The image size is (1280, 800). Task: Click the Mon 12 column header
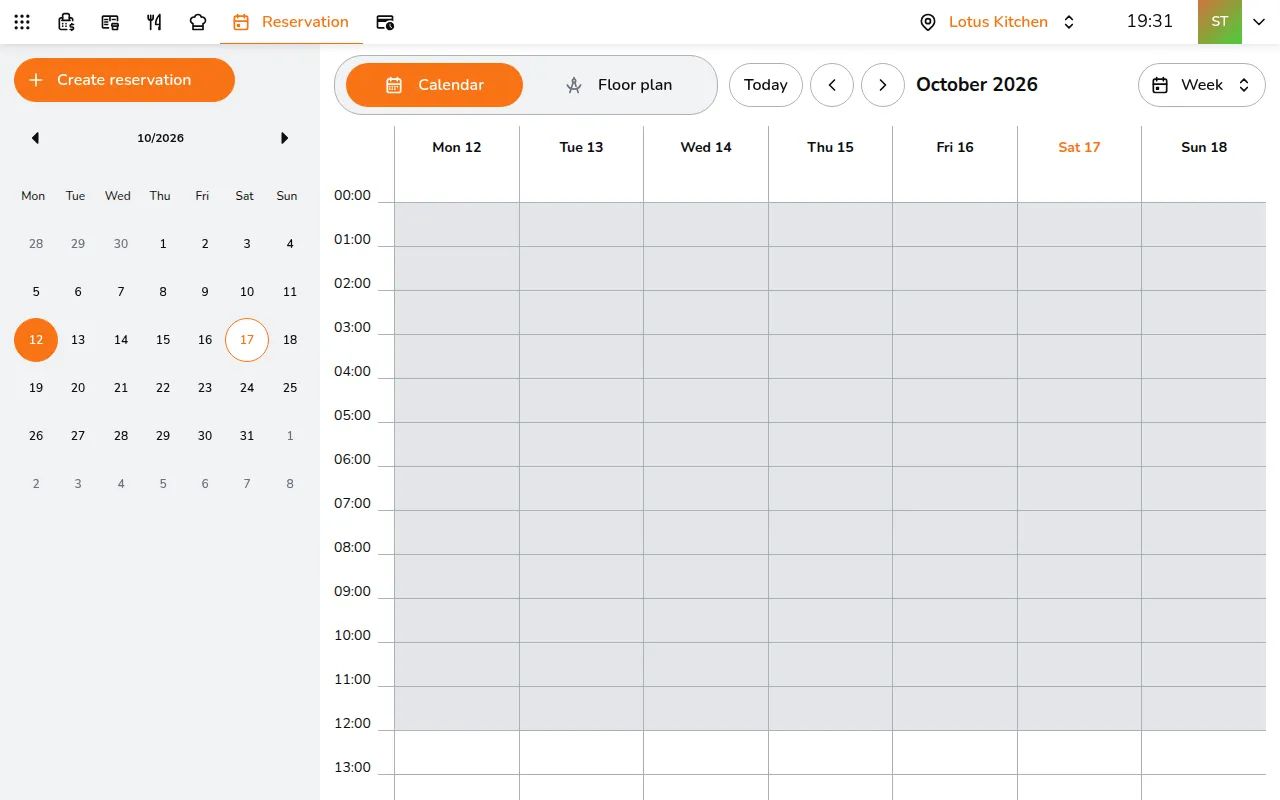[x=457, y=147]
